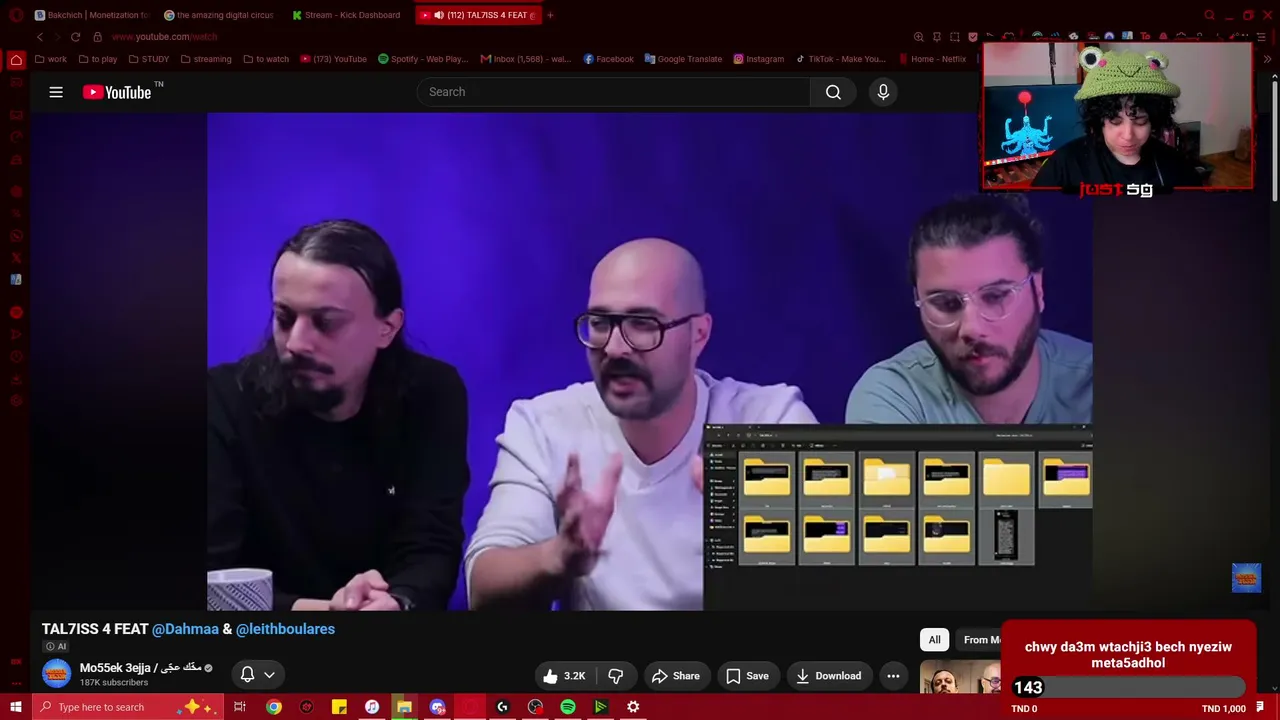
Task: Mute the TAL7ISS 4 FEAT tab audio
Action: click(x=439, y=15)
